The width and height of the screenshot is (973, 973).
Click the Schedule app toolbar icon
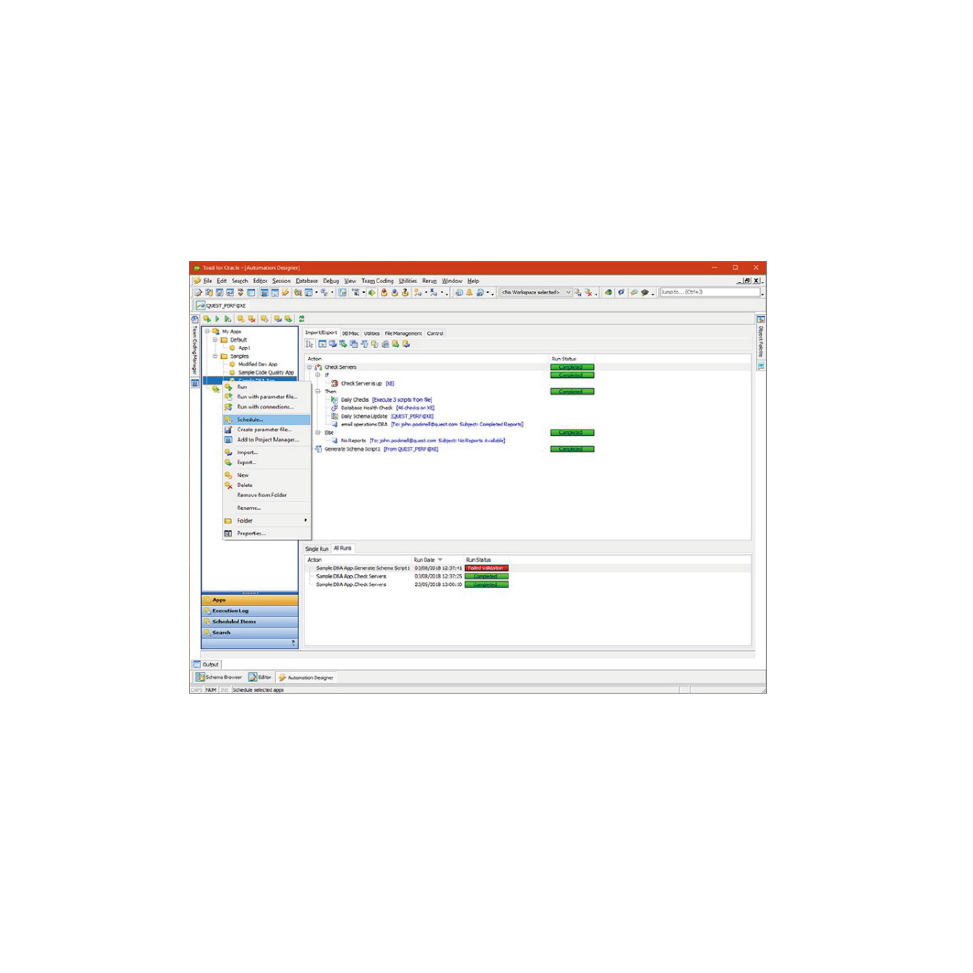coord(264,318)
